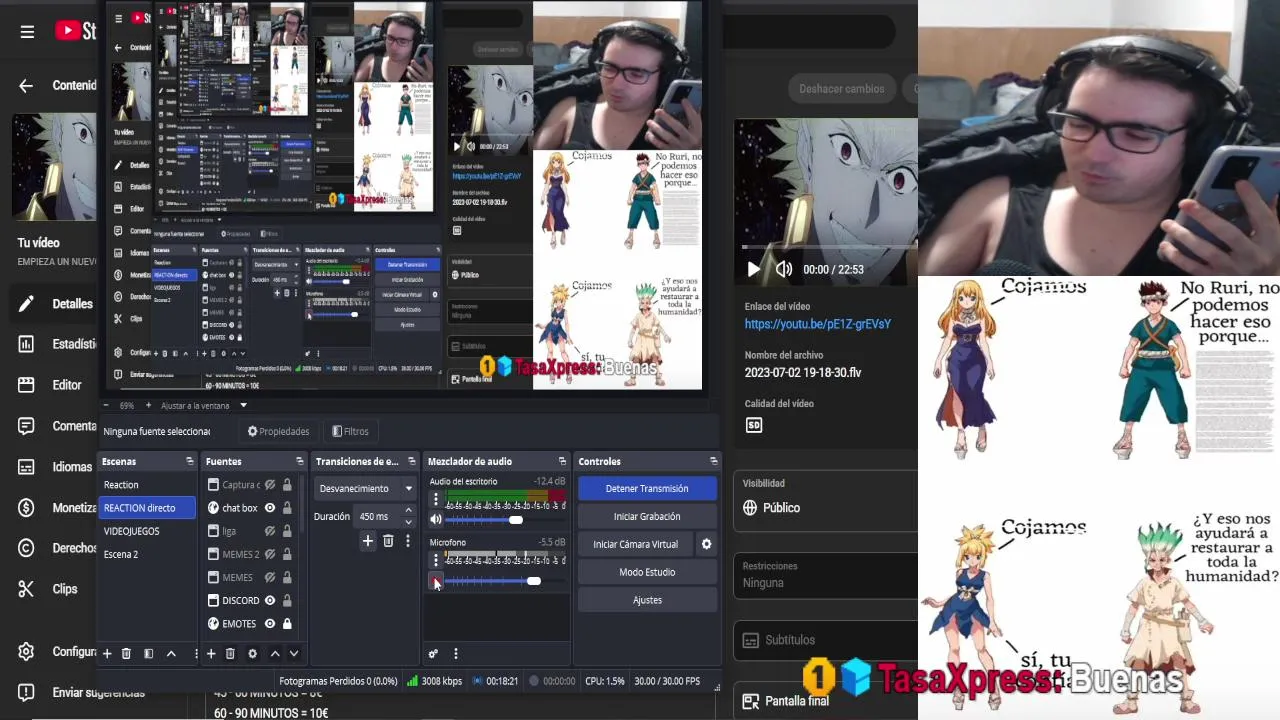Select the Escena 2 scene
This screenshot has width=1280, height=720.
147,554
